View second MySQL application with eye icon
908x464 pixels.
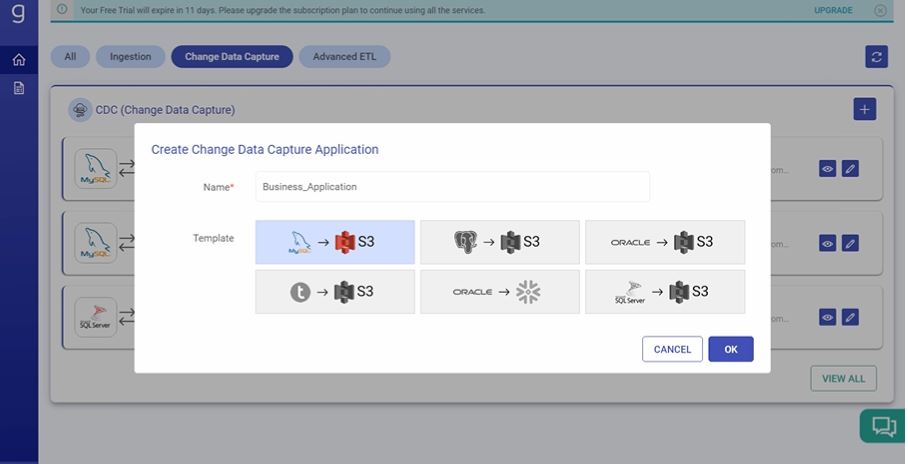pos(828,243)
